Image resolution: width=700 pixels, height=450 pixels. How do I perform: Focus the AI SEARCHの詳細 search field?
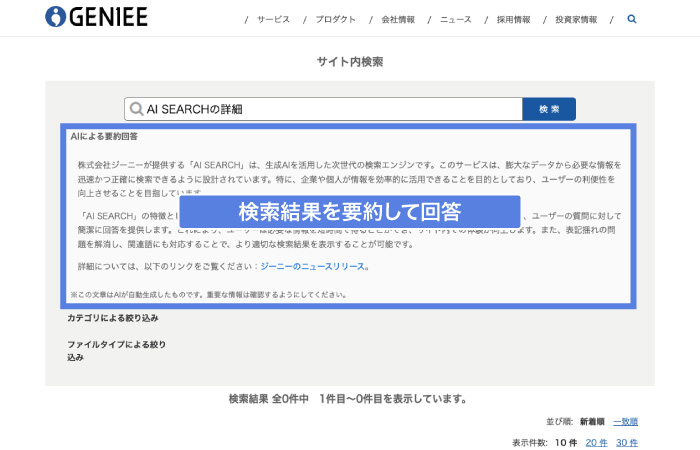coord(323,109)
